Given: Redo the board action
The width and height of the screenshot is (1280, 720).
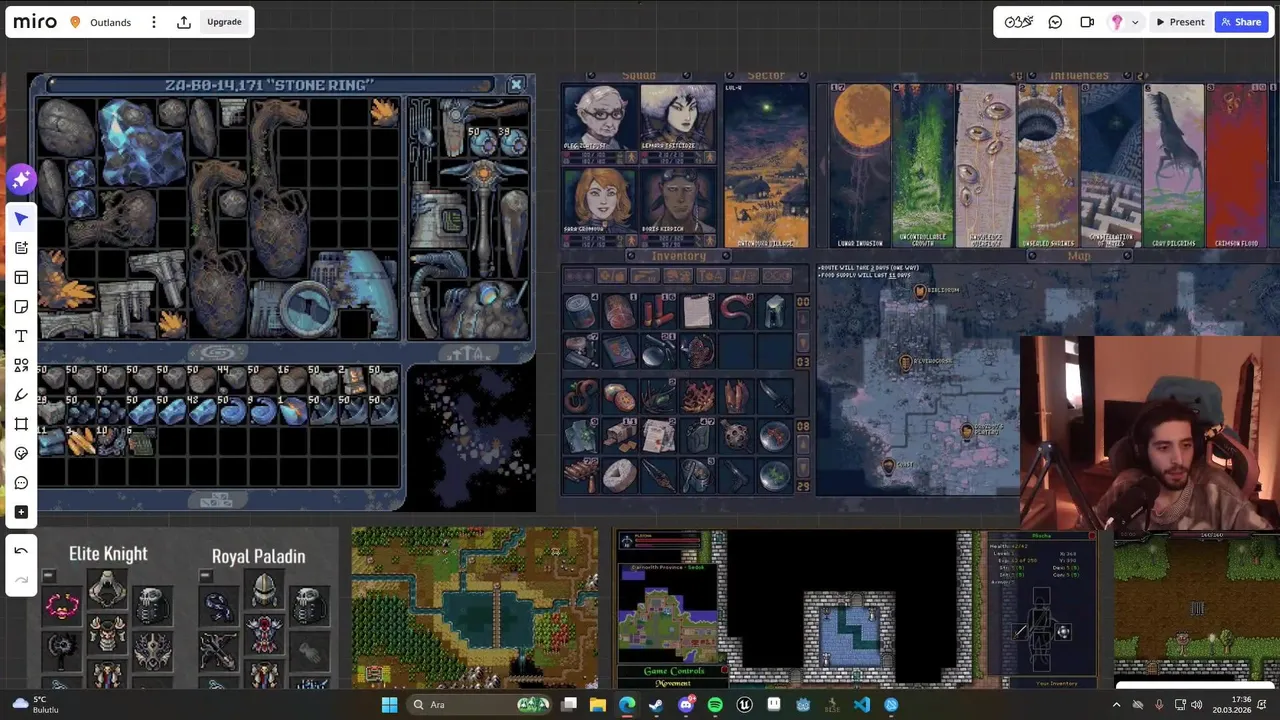Looking at the screenshot, I should click(x=21, y=580).
